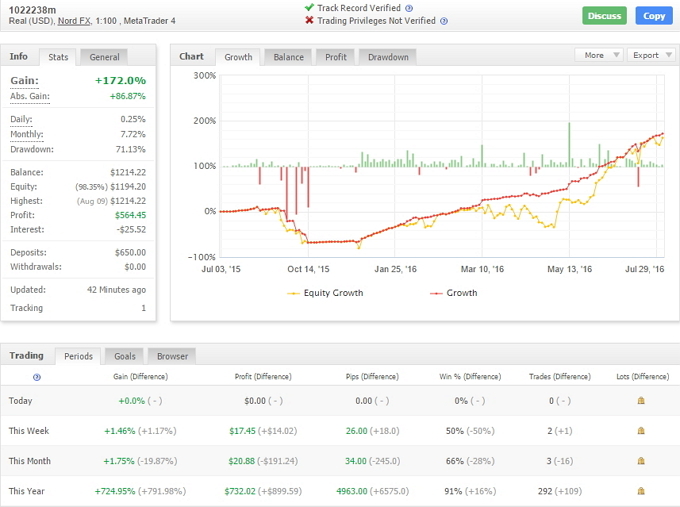The height and width of the screenshot is (507, 680).
Task: Click the Profit (Difference) column header
Action: (263, 376)
